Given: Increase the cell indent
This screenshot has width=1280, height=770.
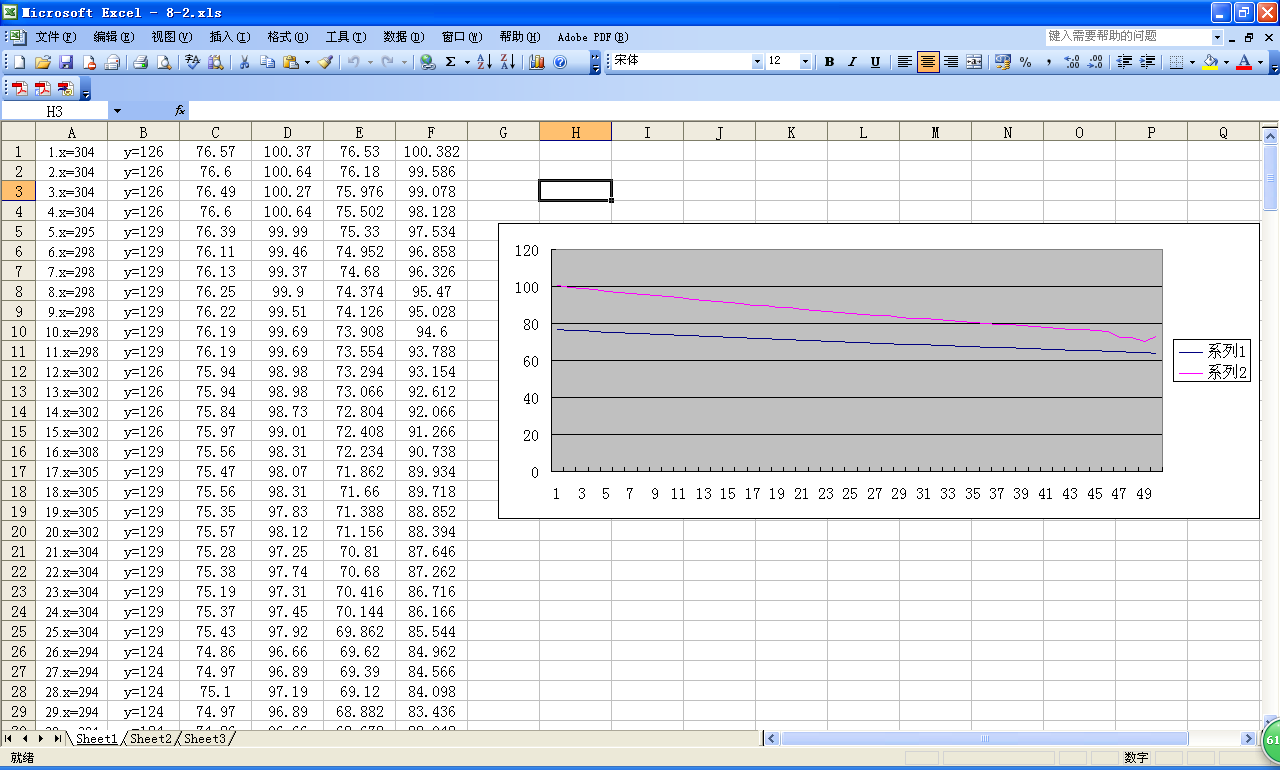Looking at the screenshot, I should (1148, 62).
